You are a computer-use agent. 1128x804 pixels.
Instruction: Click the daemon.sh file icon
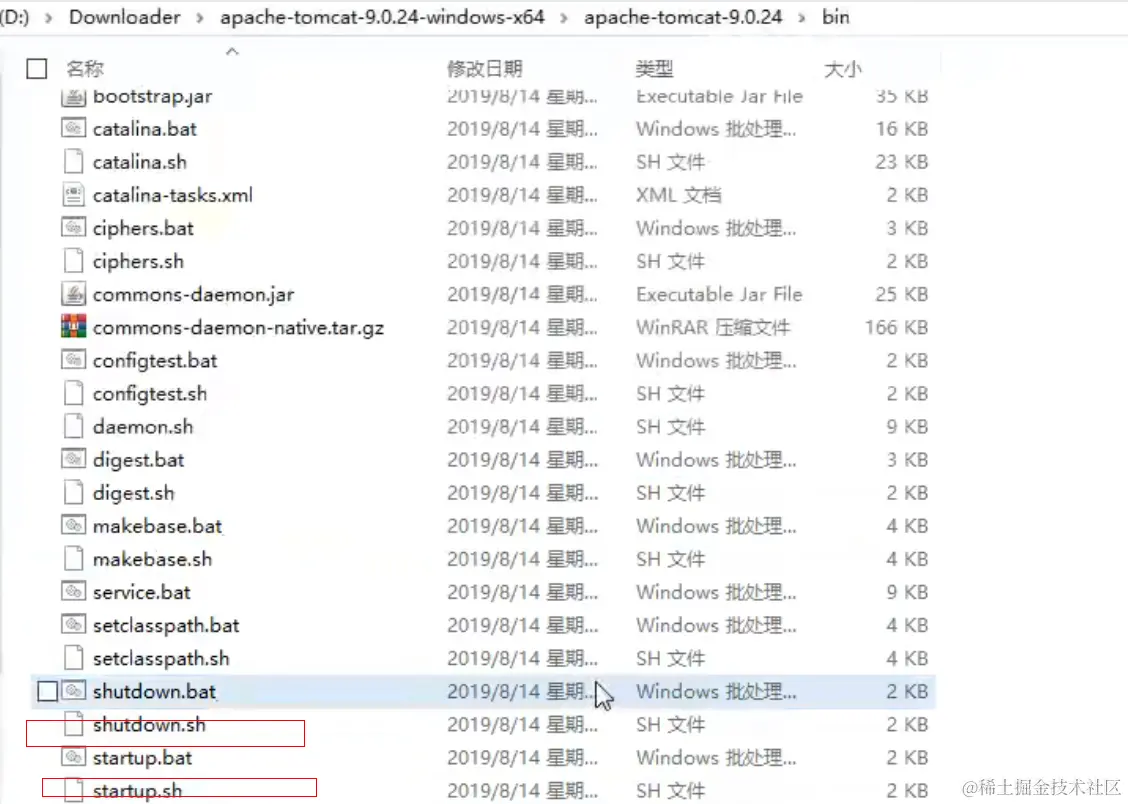(73, 426)
